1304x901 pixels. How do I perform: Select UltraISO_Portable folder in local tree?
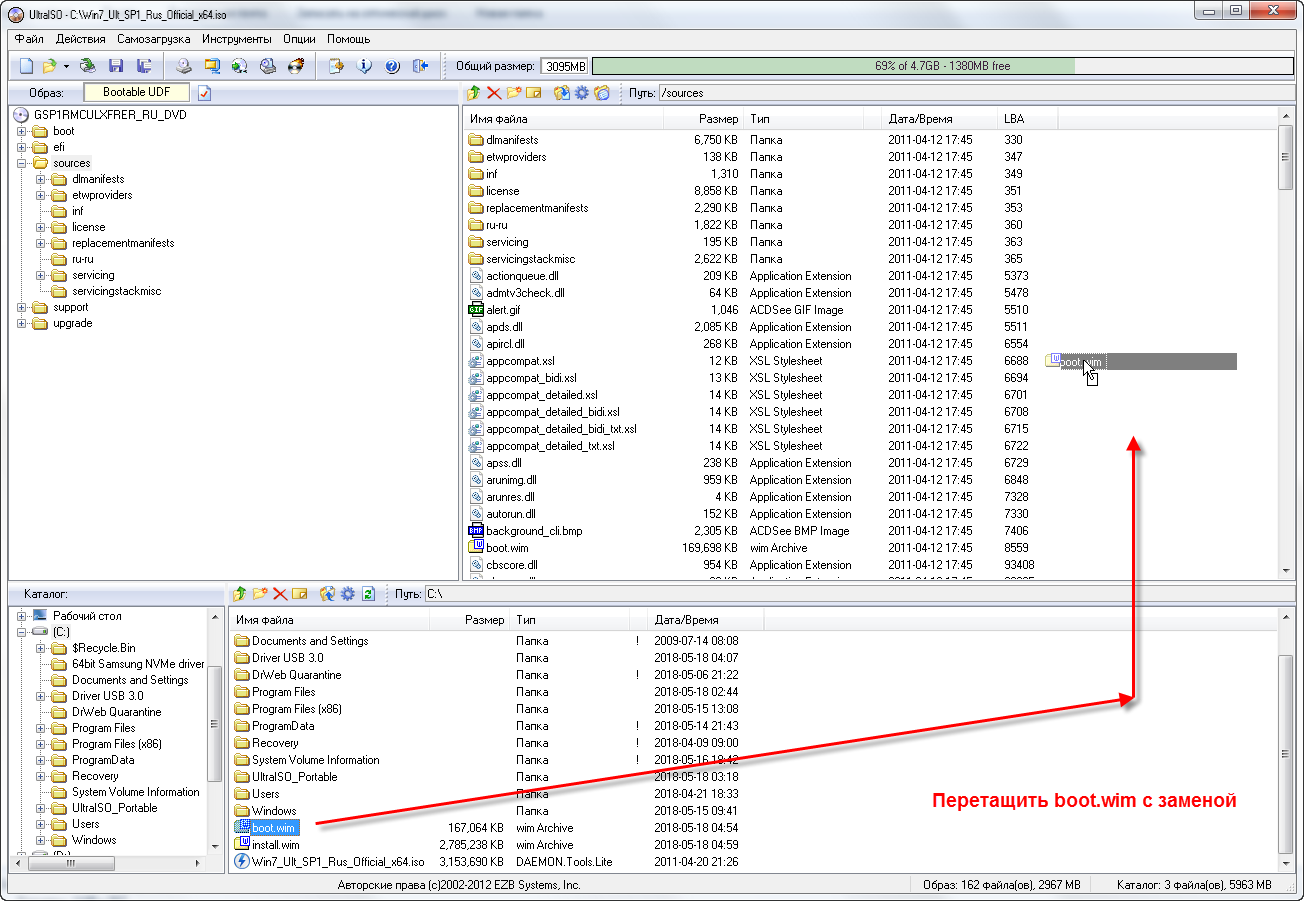114,808
